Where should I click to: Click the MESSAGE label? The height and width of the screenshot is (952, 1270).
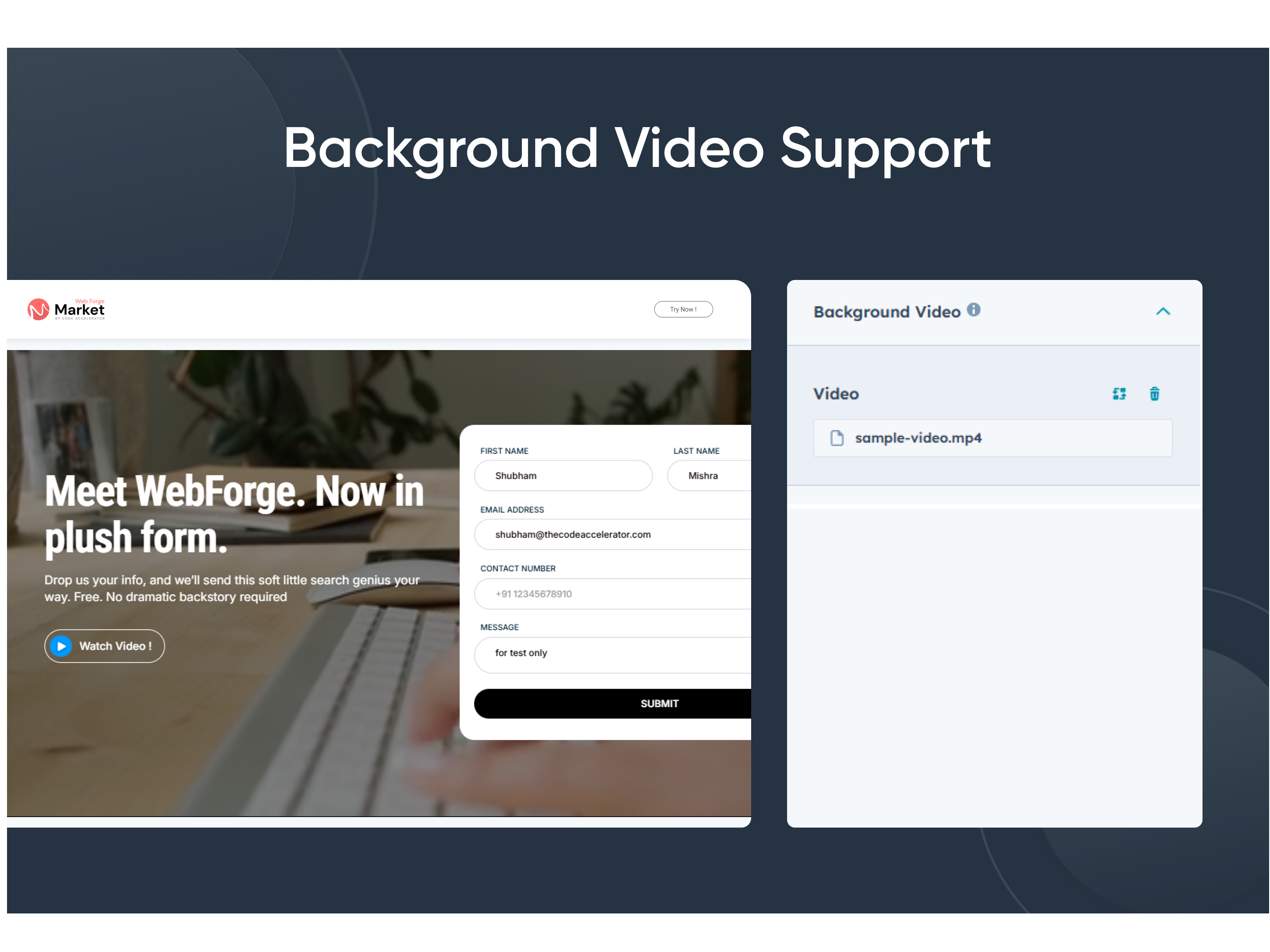[x=500, y=627]
